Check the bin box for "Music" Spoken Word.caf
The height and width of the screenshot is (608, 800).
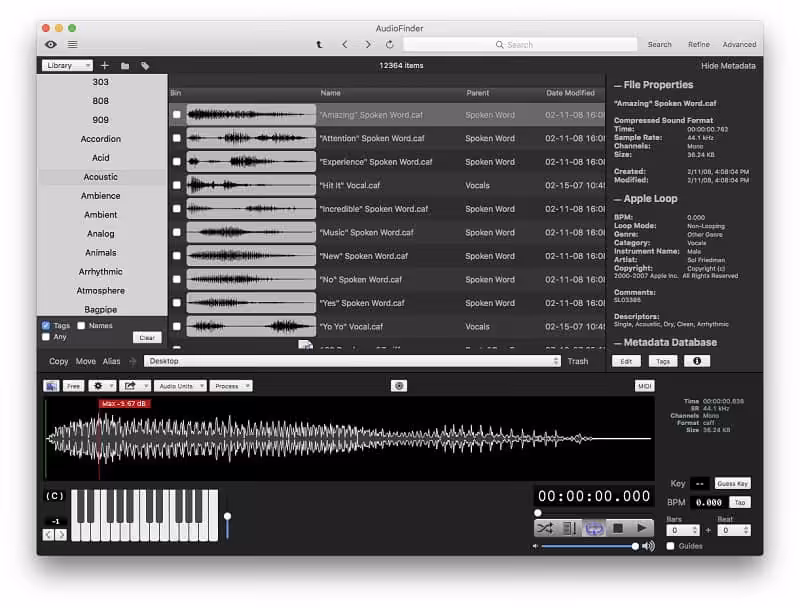pos(177,232)
